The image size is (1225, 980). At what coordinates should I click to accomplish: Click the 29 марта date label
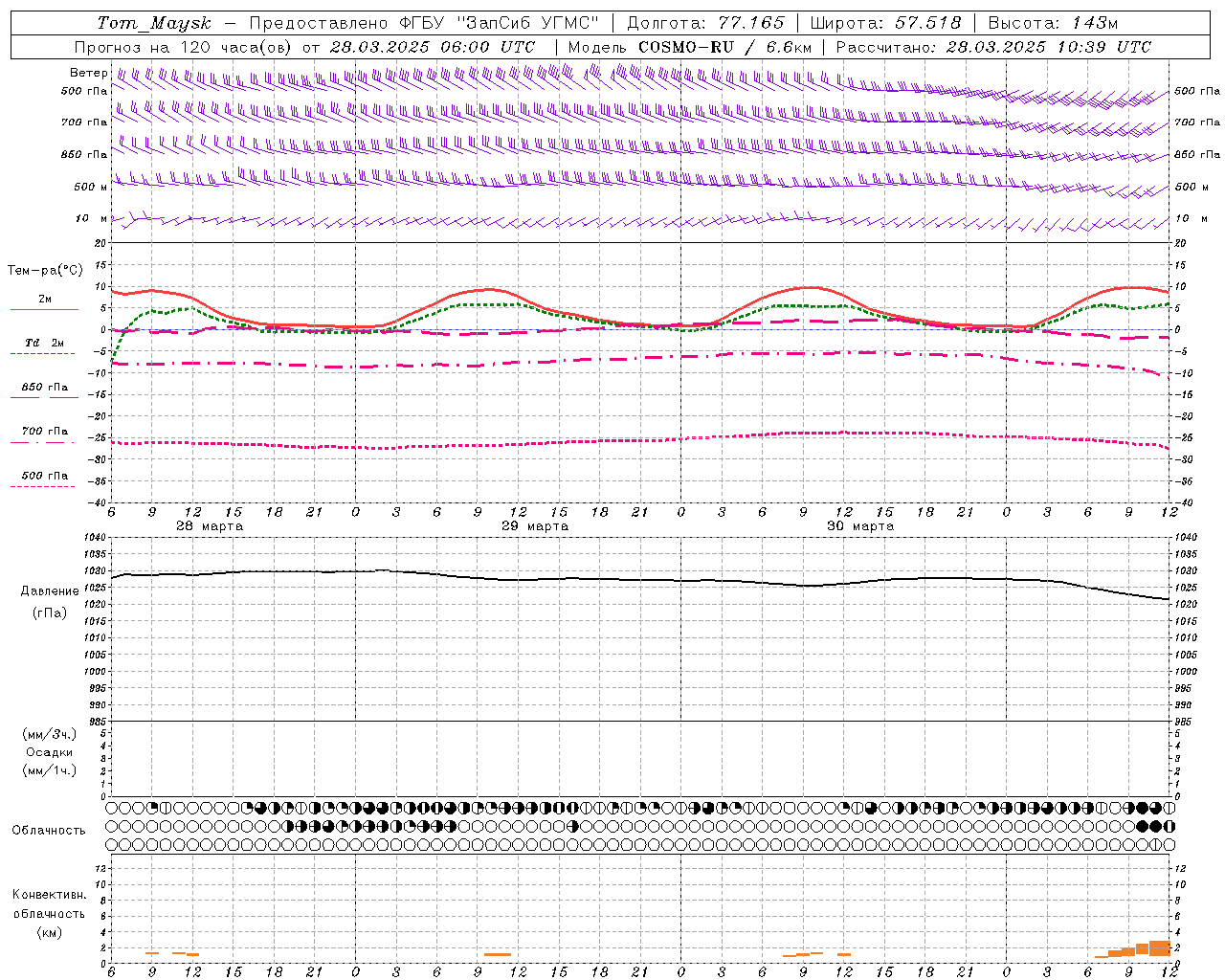tap(535, 526)
